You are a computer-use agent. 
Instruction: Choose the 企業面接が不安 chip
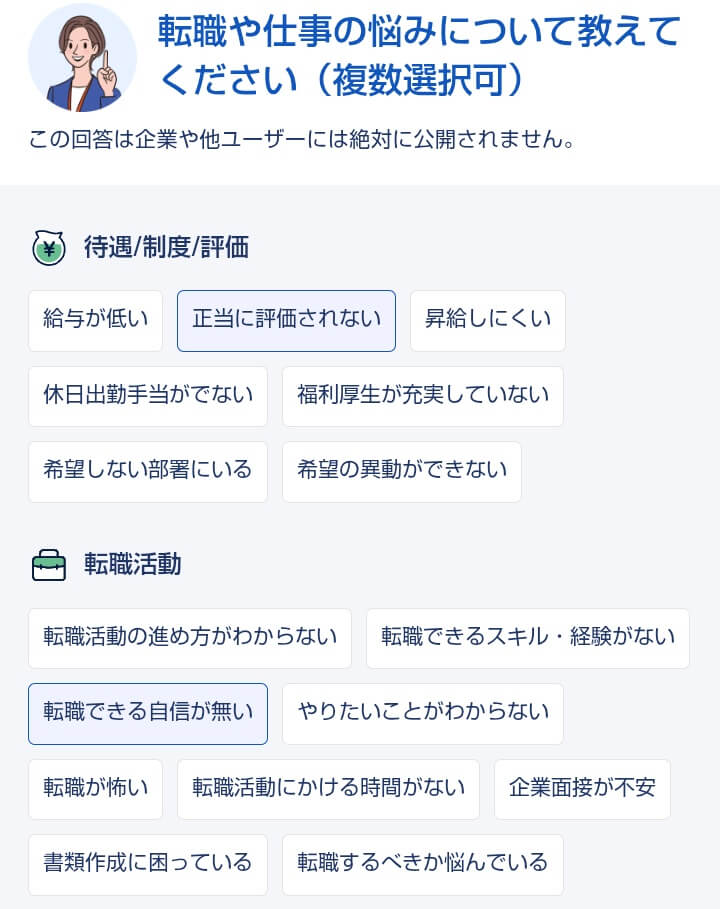(581, 789)
